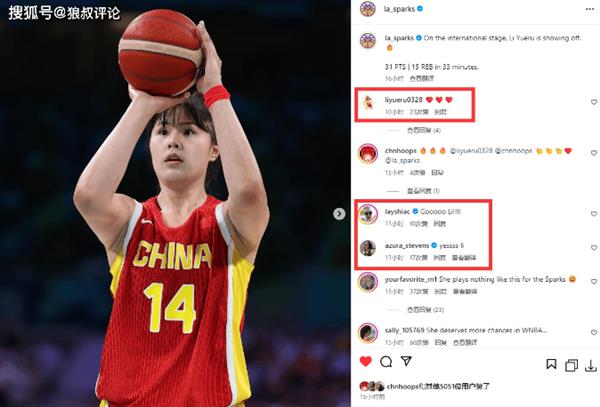Go to next photo using arrow button

click(x=339, y=214)
